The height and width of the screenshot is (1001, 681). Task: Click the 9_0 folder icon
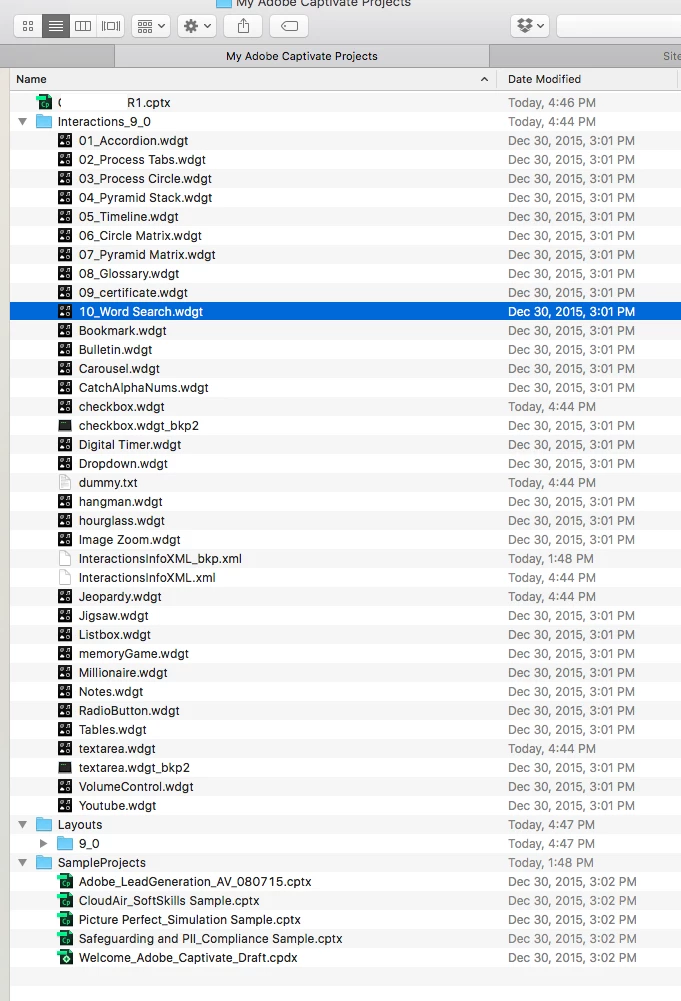[65, 843]
